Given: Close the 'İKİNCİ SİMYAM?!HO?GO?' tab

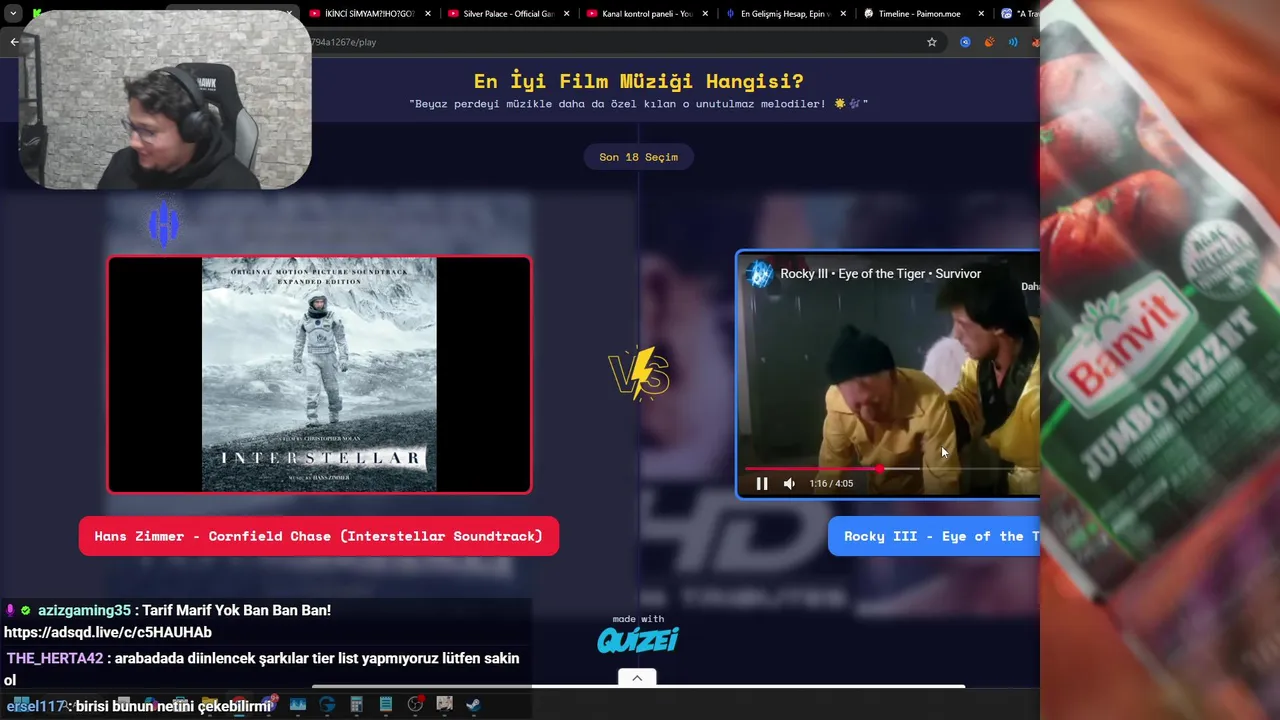Looking at the screenshot, I should [x=428, y=14].
